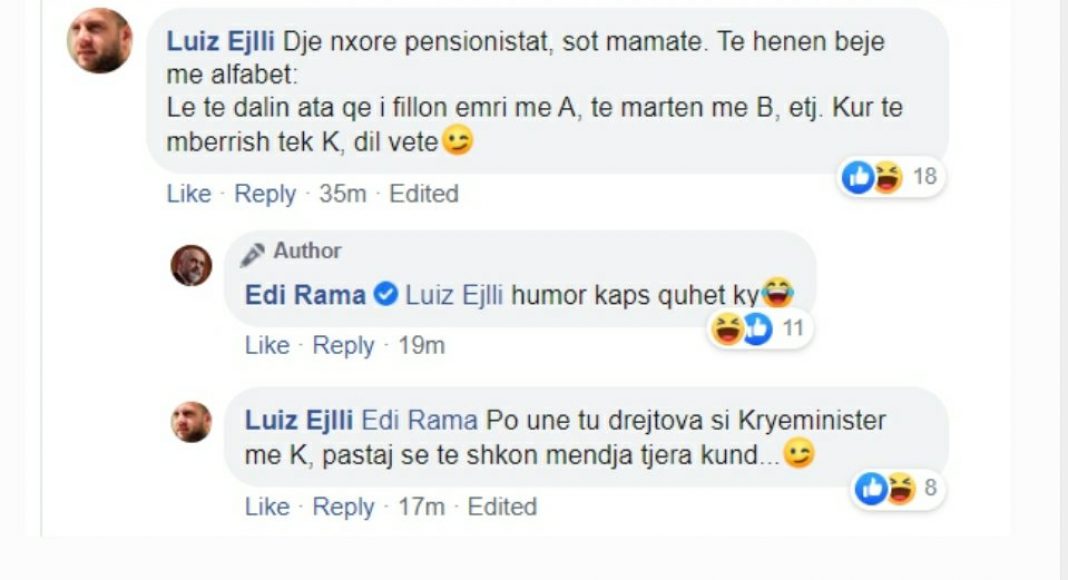Click the Luiz Ejlli mention in Edi Rama's reply
Image resolution: width=1068 pixels, height=580 pixels.
click(454, 294)
